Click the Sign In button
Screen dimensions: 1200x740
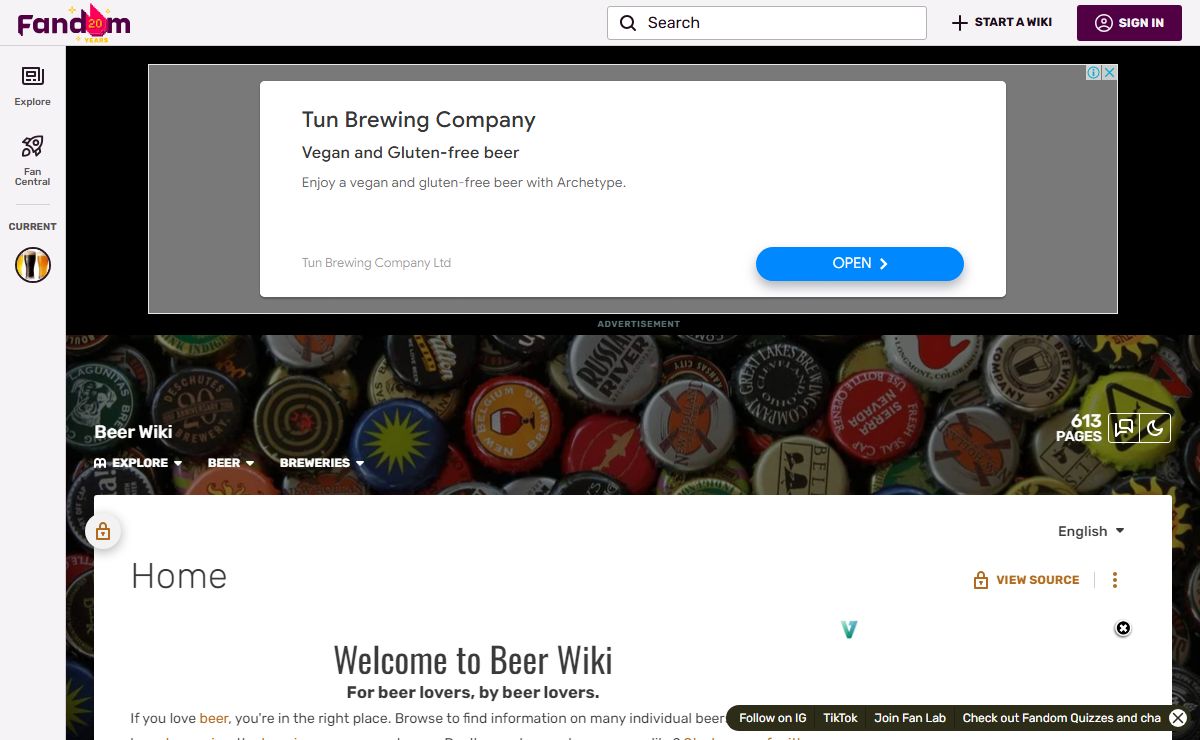pos(1129,22)
